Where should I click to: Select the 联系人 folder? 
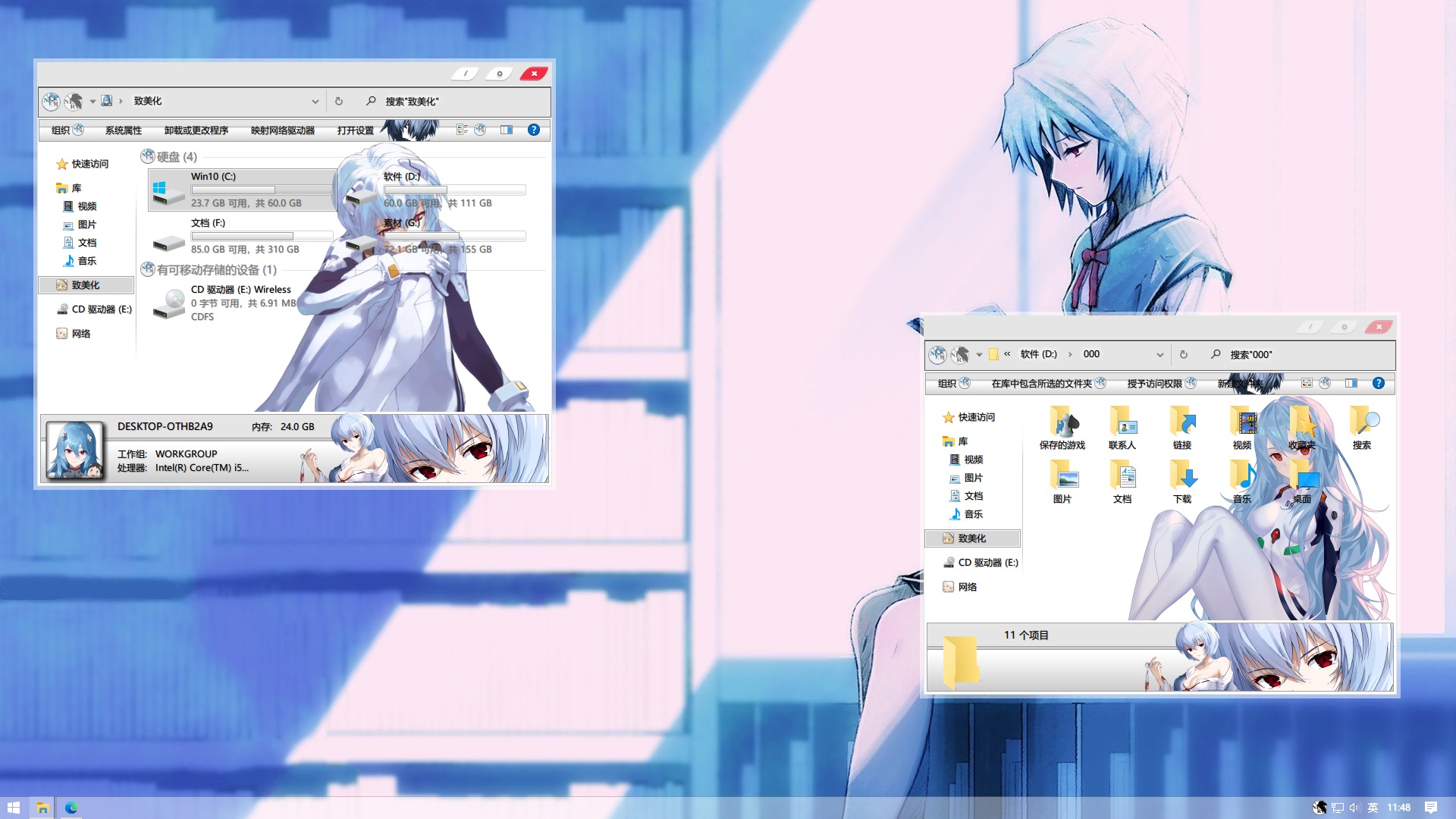tap(1122, 428)
